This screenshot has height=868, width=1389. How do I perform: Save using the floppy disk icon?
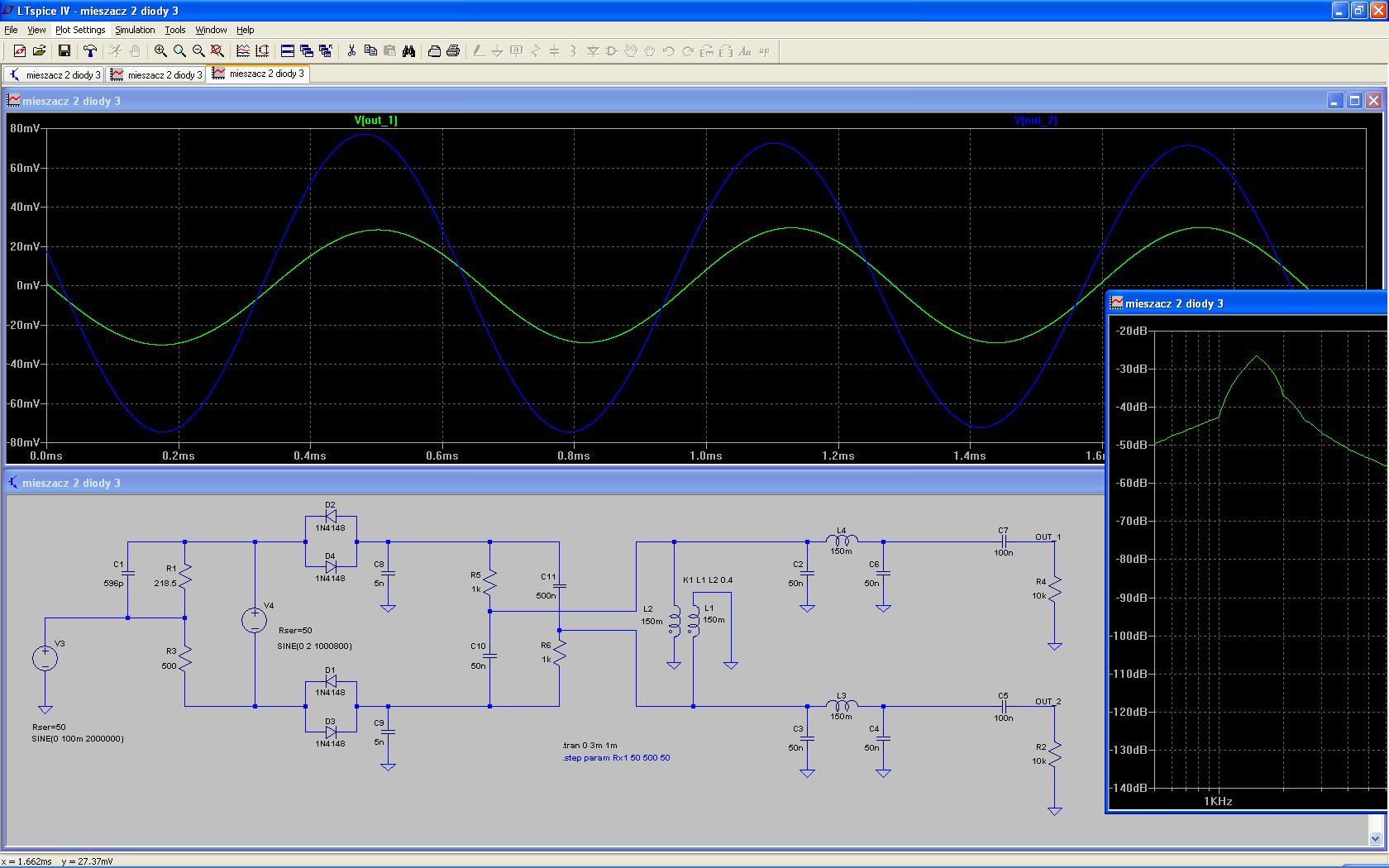point(64,51)
